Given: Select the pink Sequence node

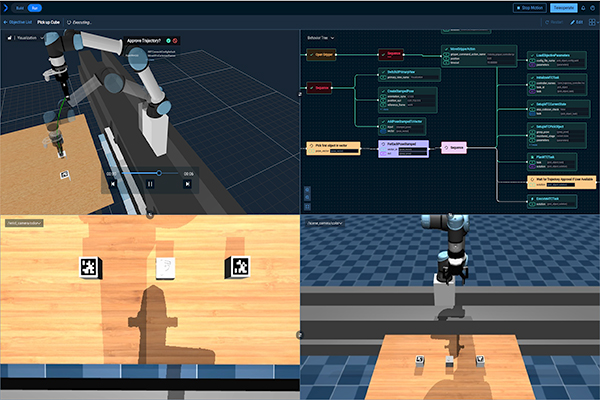Looking at the screenshot, I should coord(454,147).
